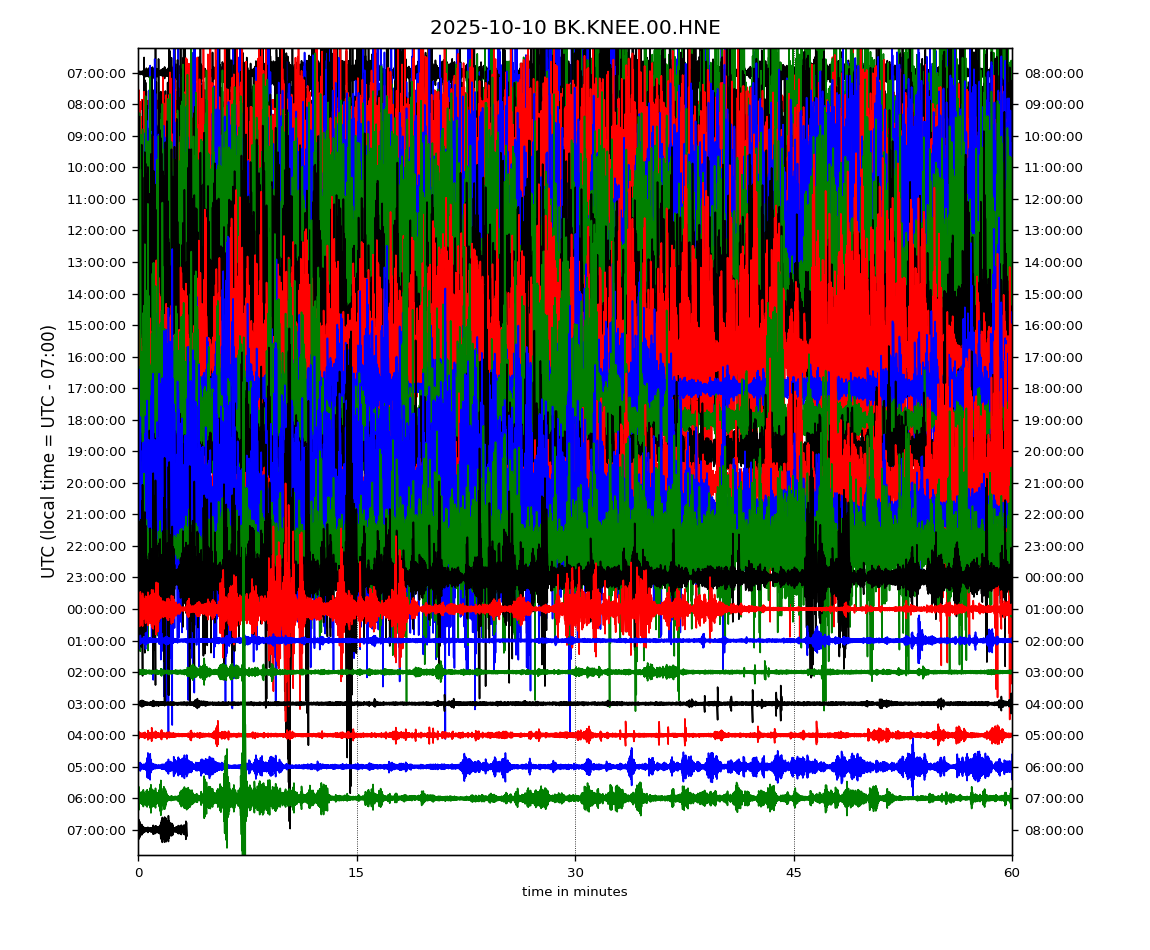The image size is (1150, 950).
Task: Select the 30 minute tick label
Action: pyautogui.click(x=575, y=873)
